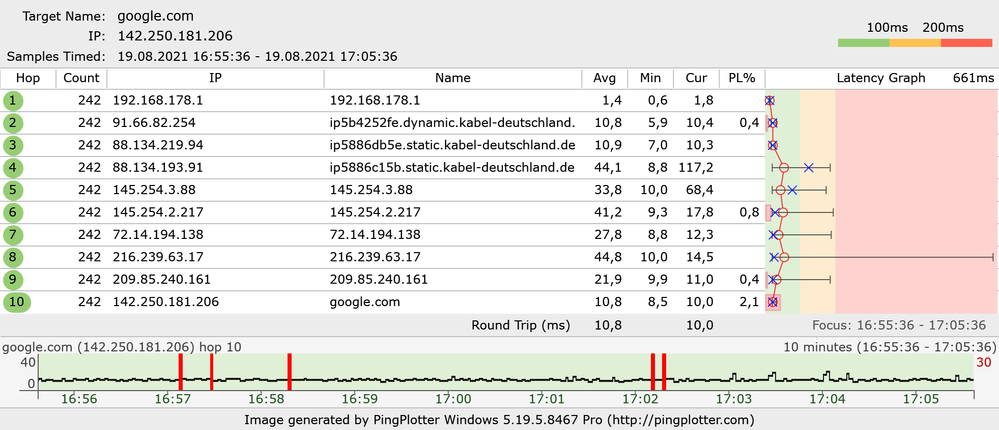
Task: Click the Focus: 16:55:36 - 17:05:36 text
Action: 899,325
